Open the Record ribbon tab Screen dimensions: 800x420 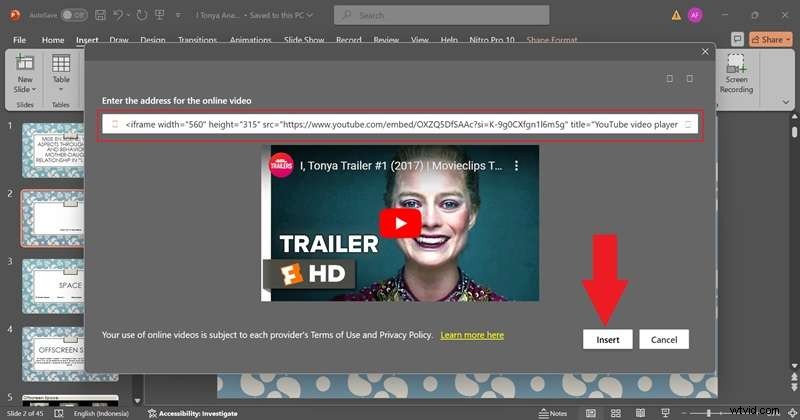[x=348, y=40]
